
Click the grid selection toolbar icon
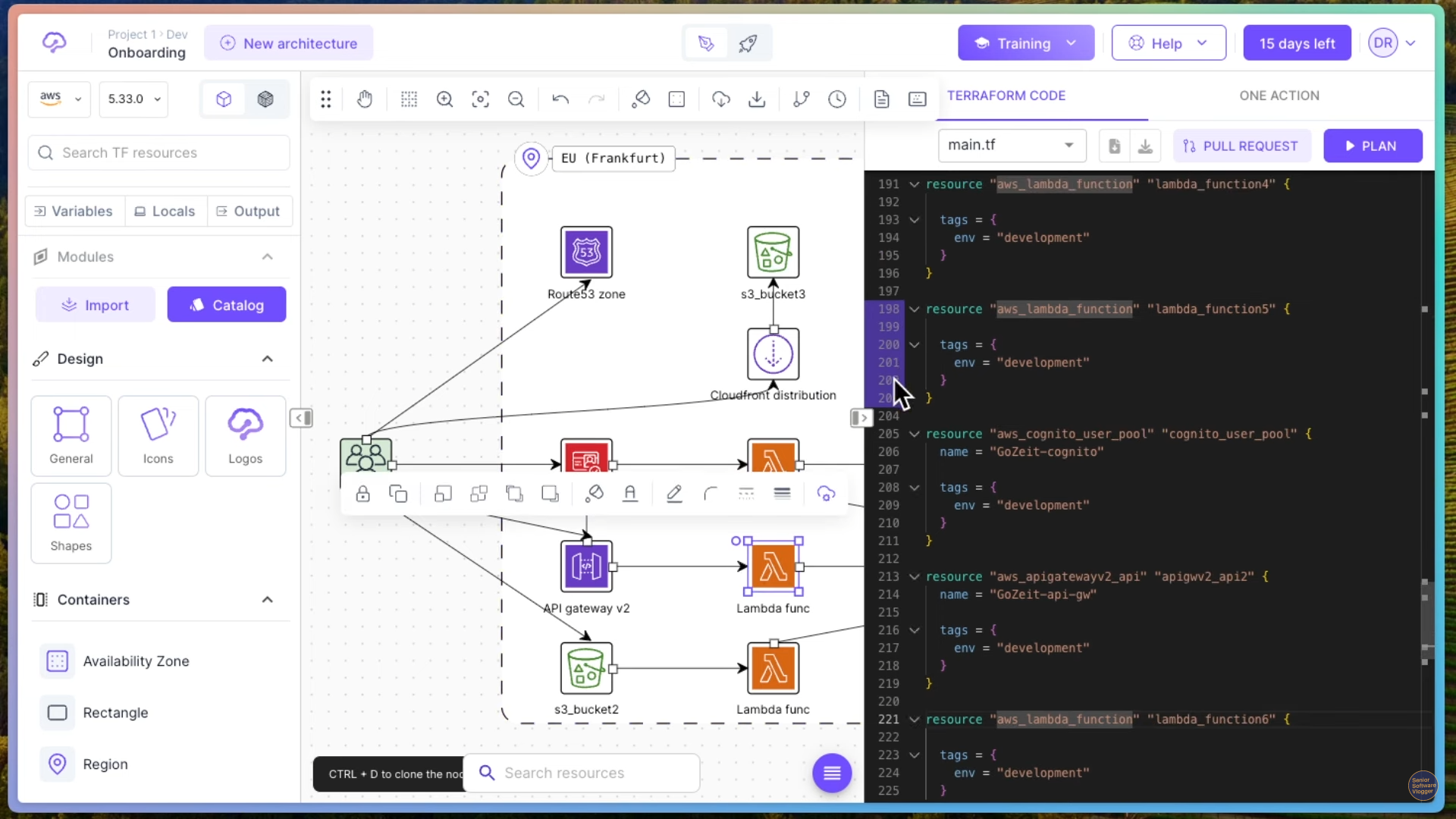tap(409, 99)
